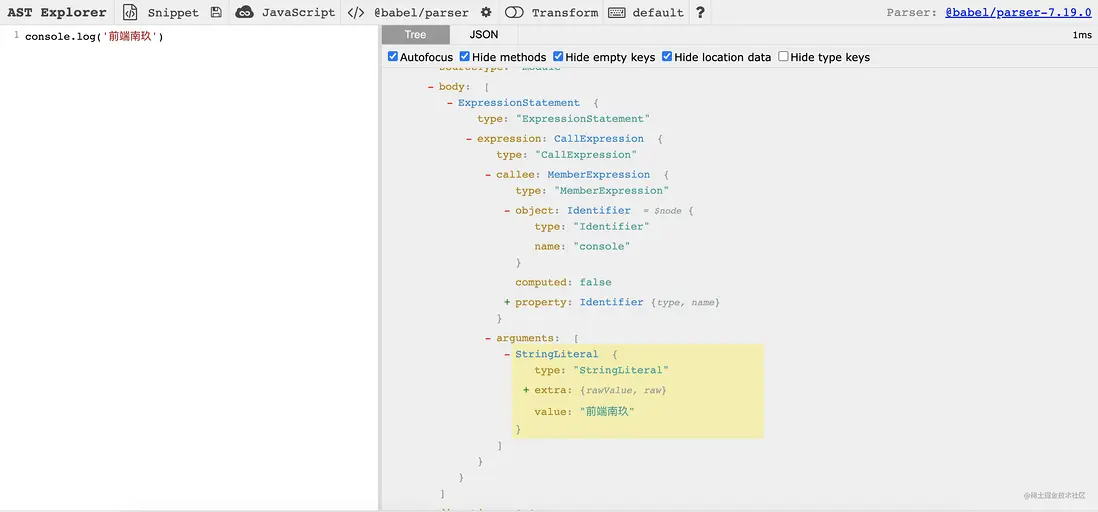Toggle the Transform switch

click(515, 13)
